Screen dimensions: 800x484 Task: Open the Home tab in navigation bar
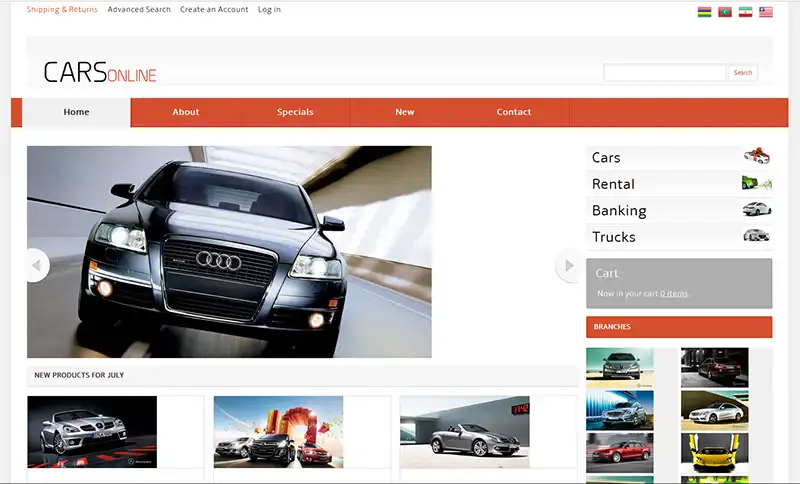tap(77, 112)
